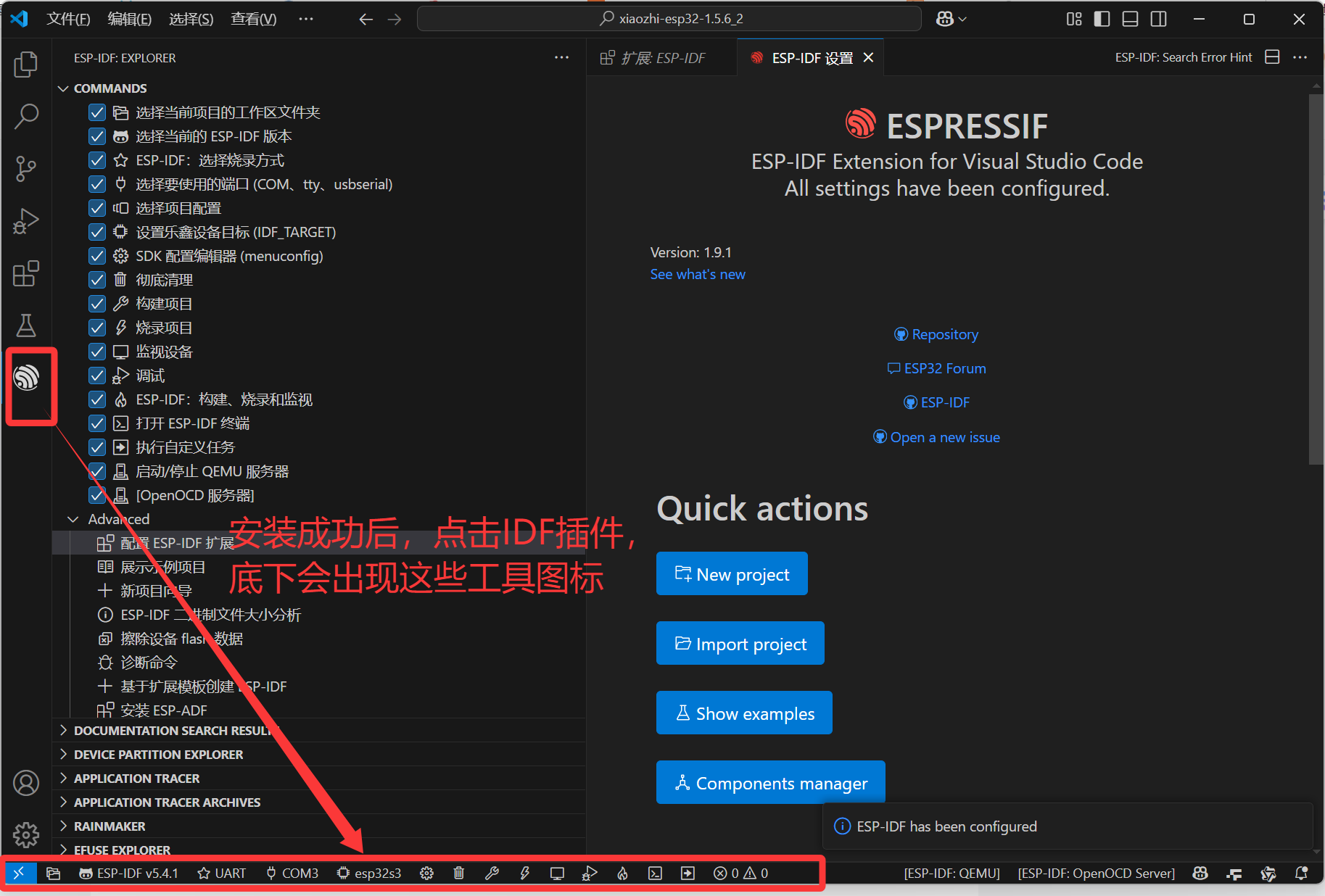Uncheck the 选择当前的 ESP-IDF 版本 command
The image size is (1325, 896).
pyautogui.click(x=97, y=136)
